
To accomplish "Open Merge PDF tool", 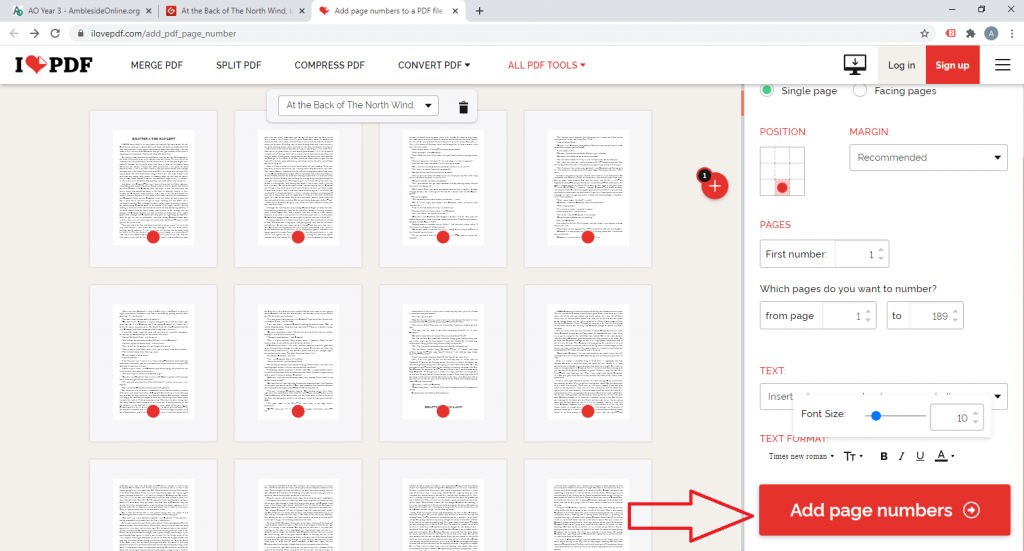I will click(x=157, y=65).
